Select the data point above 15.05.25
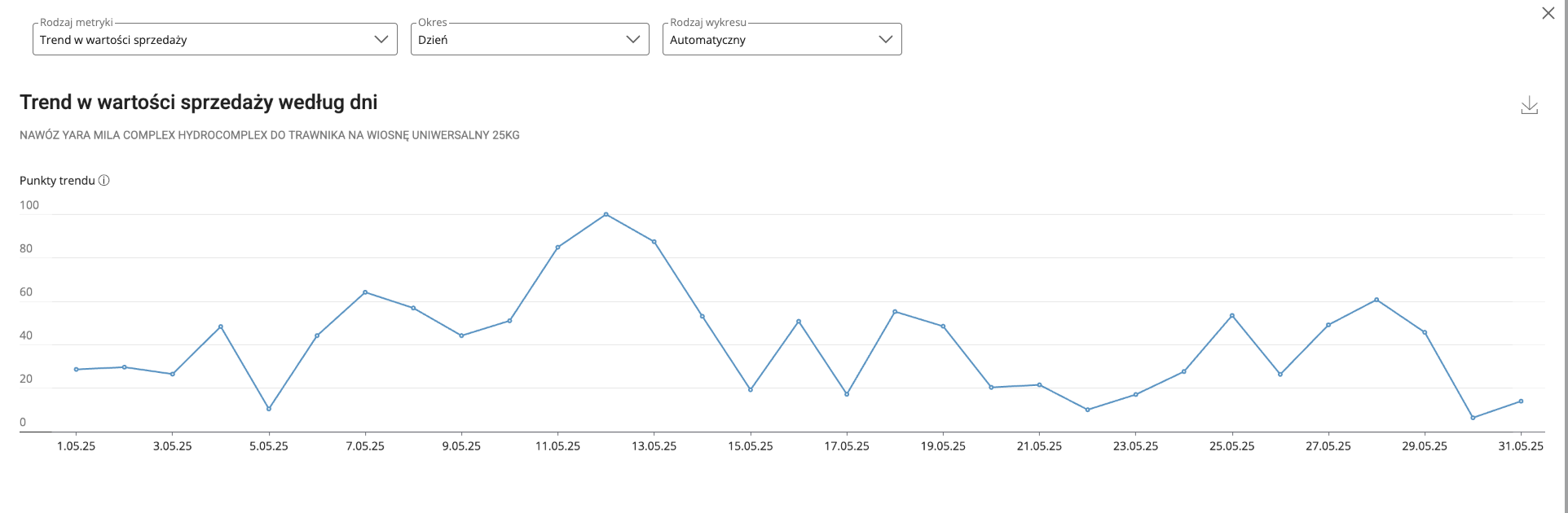This screenshot has width=1568, height=513. [751, 390]
